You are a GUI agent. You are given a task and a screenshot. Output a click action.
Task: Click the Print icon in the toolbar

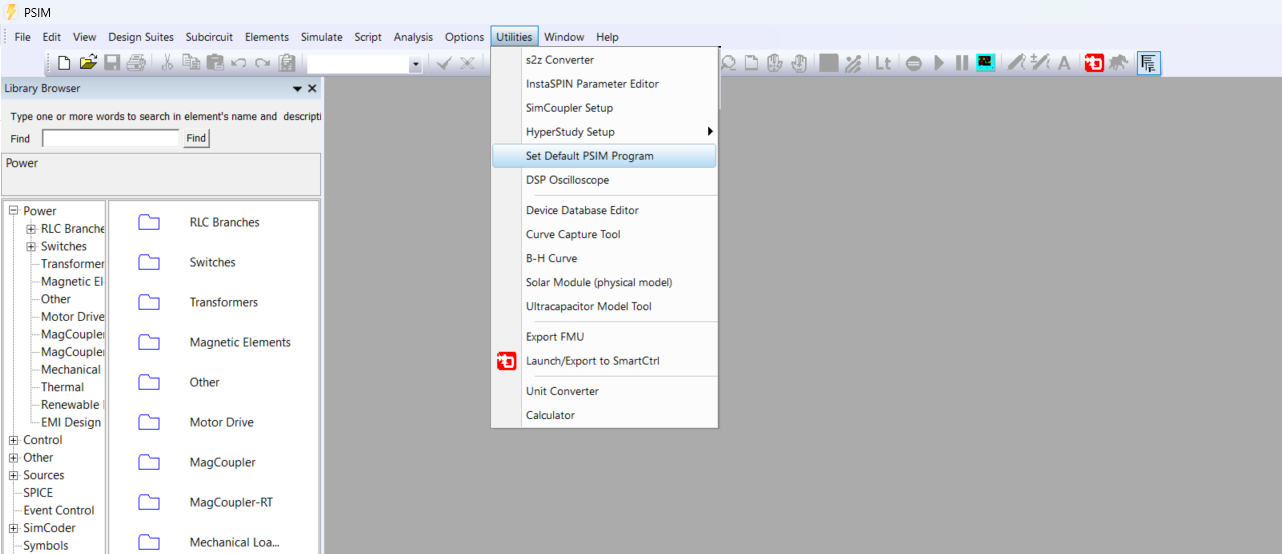click(x=137, y=63)
